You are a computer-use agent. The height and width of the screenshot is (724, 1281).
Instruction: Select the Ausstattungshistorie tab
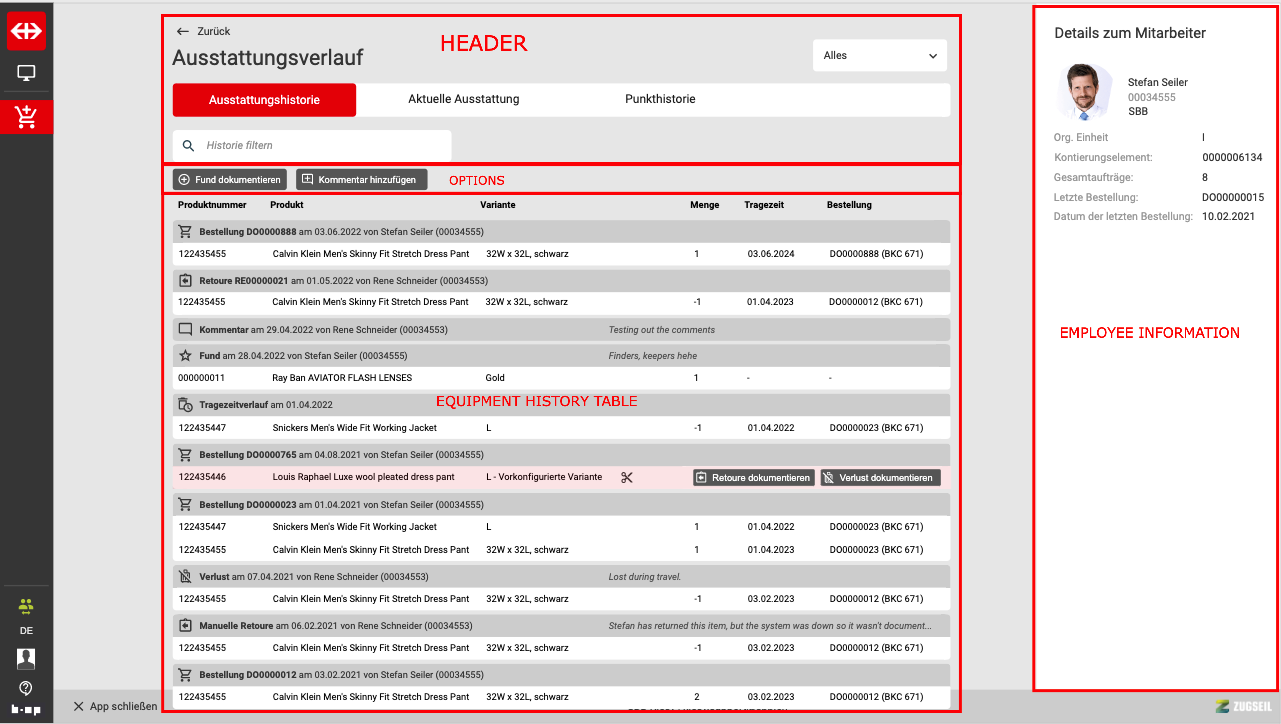point(264,100)
